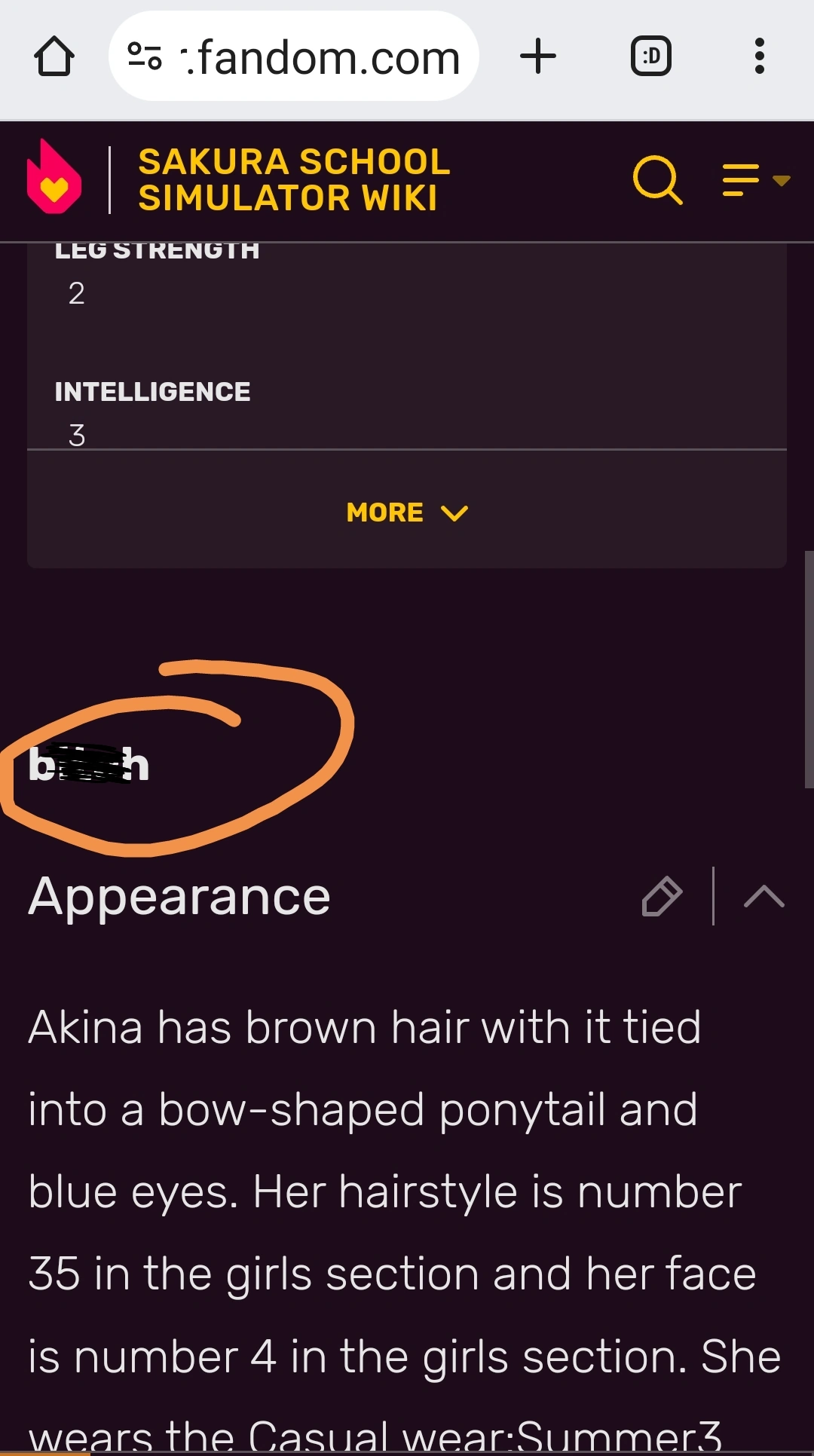Open site settings icon in address bar

tap(145, 57)
